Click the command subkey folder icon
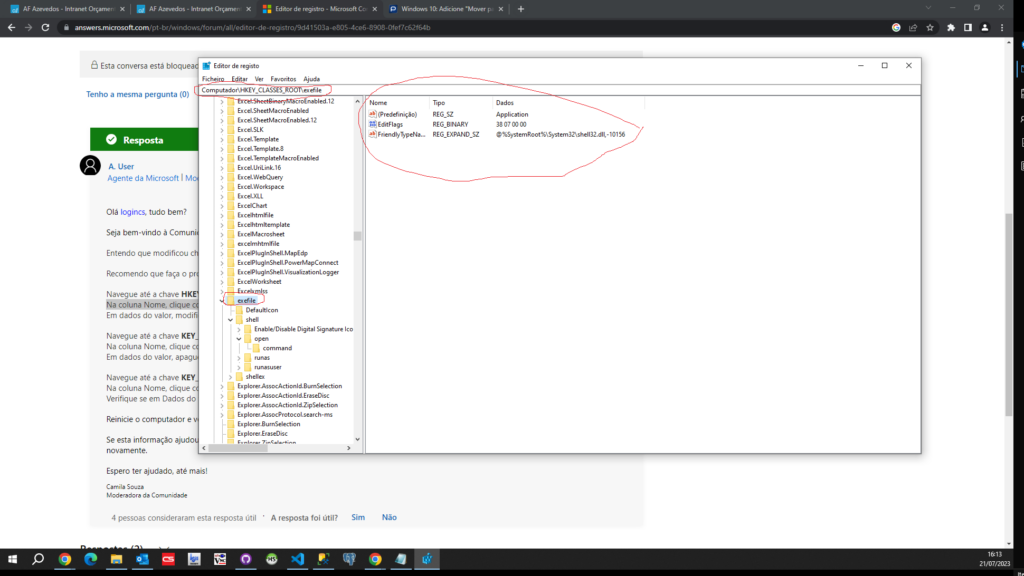The width and height of the screenshot is (1024, 576). 256,348
